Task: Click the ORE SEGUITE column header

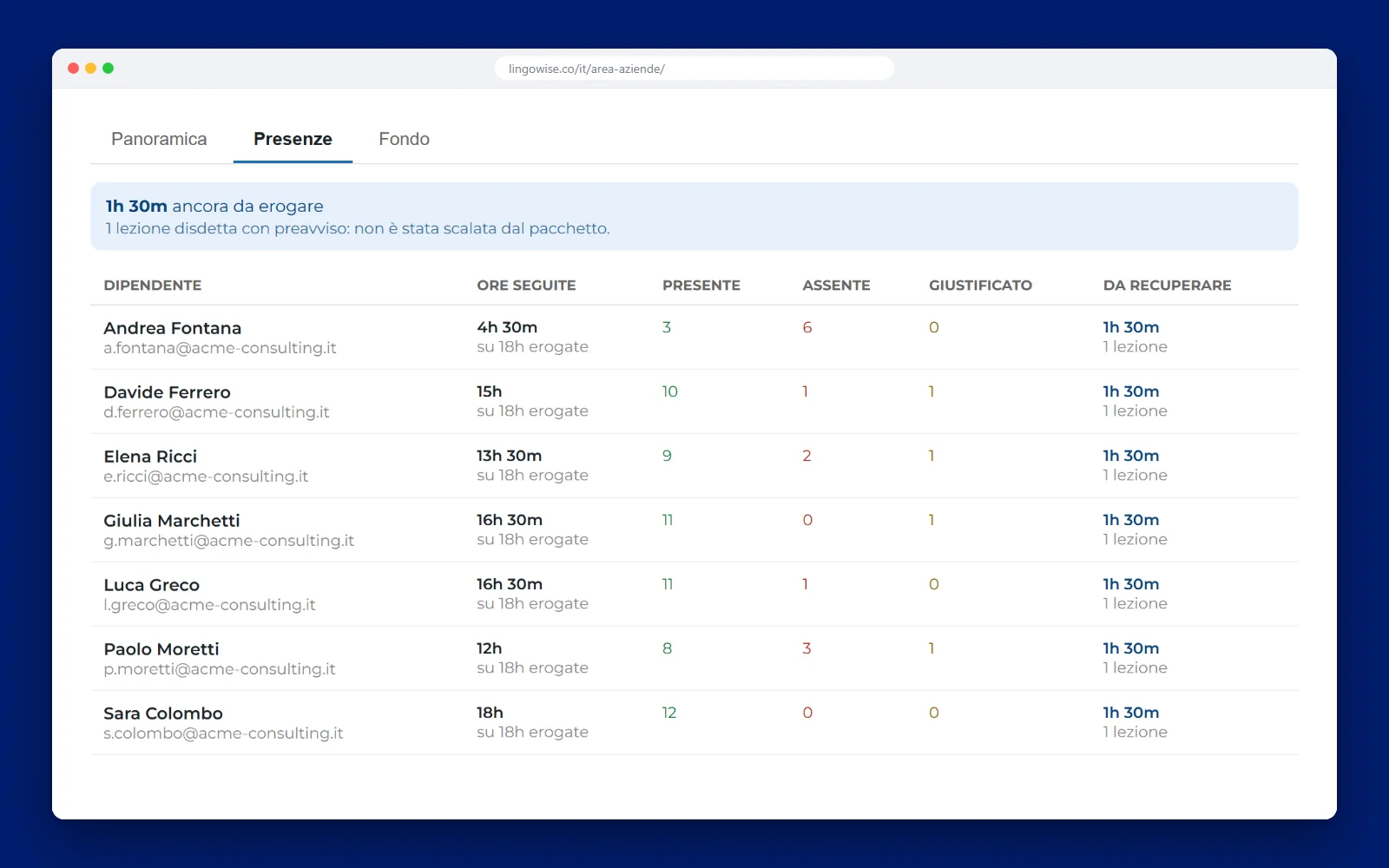Action: (x=526, y=286)
